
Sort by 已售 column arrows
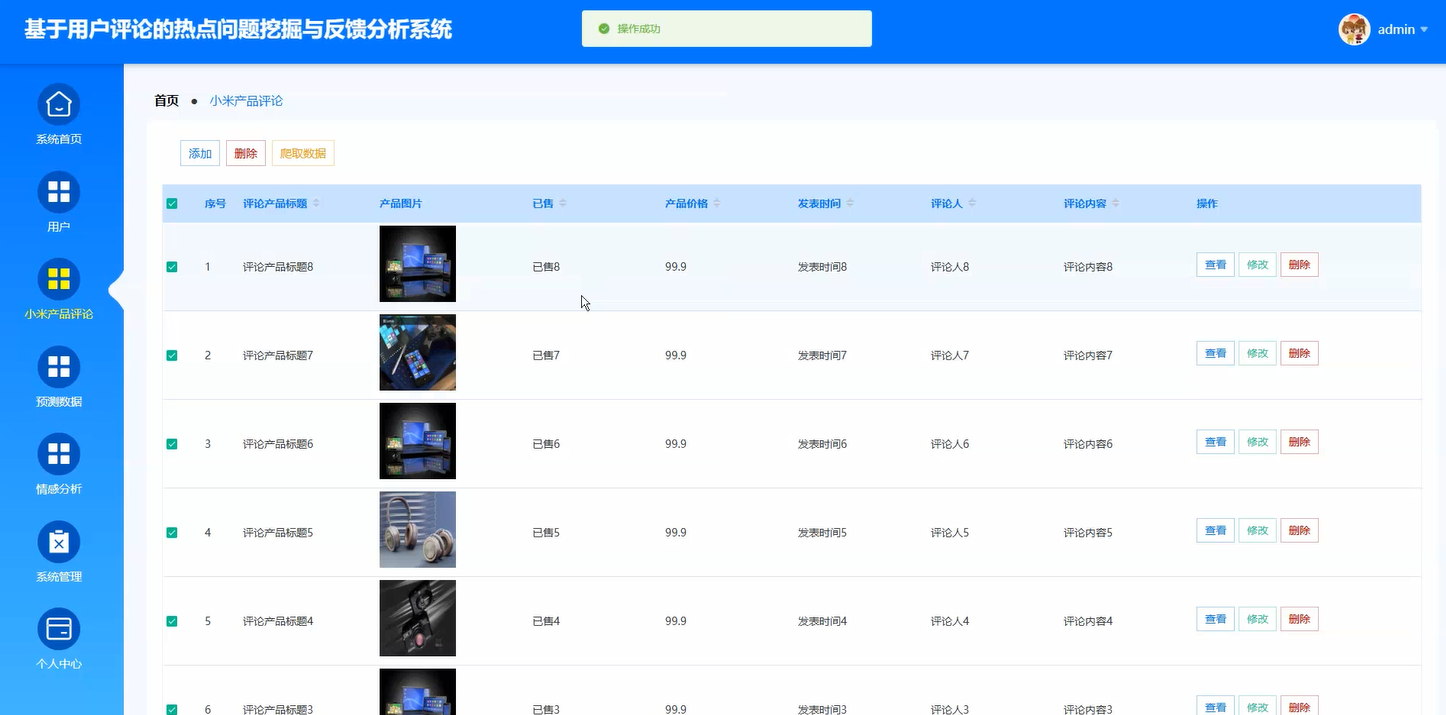pos(562,203)
